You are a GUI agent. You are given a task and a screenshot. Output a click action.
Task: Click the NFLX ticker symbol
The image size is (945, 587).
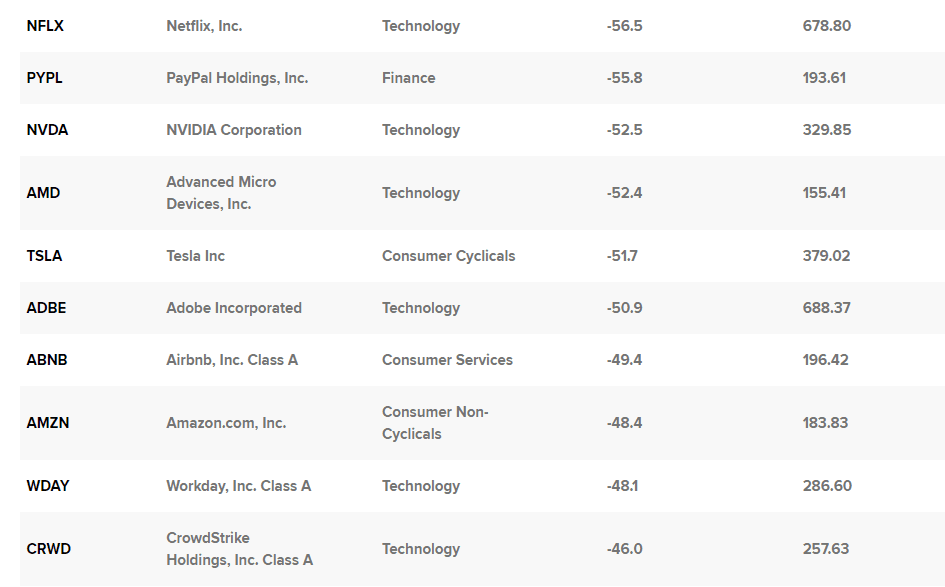(x=45, y=26)
